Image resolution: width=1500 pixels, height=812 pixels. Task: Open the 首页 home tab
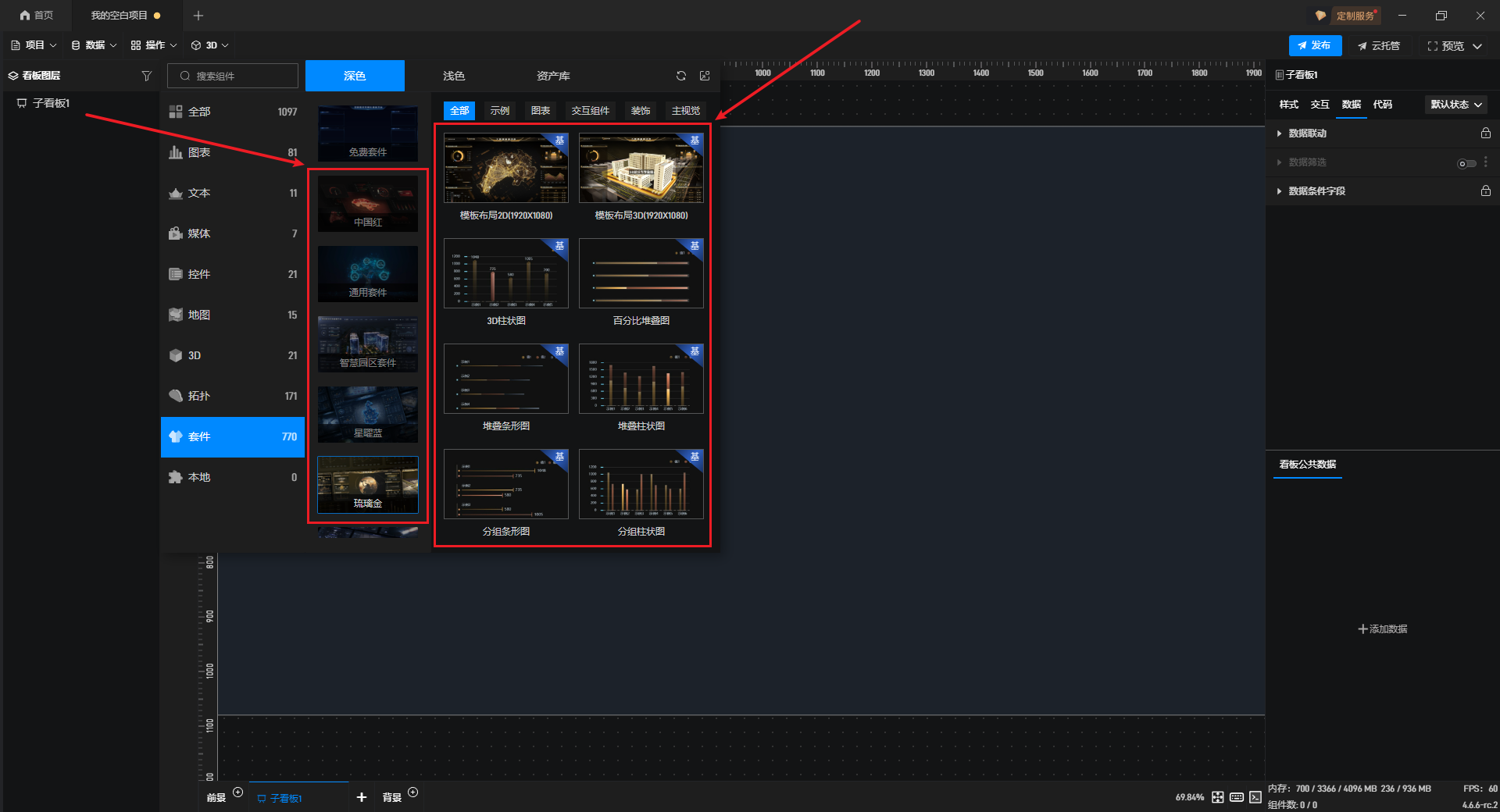point(37,16)
